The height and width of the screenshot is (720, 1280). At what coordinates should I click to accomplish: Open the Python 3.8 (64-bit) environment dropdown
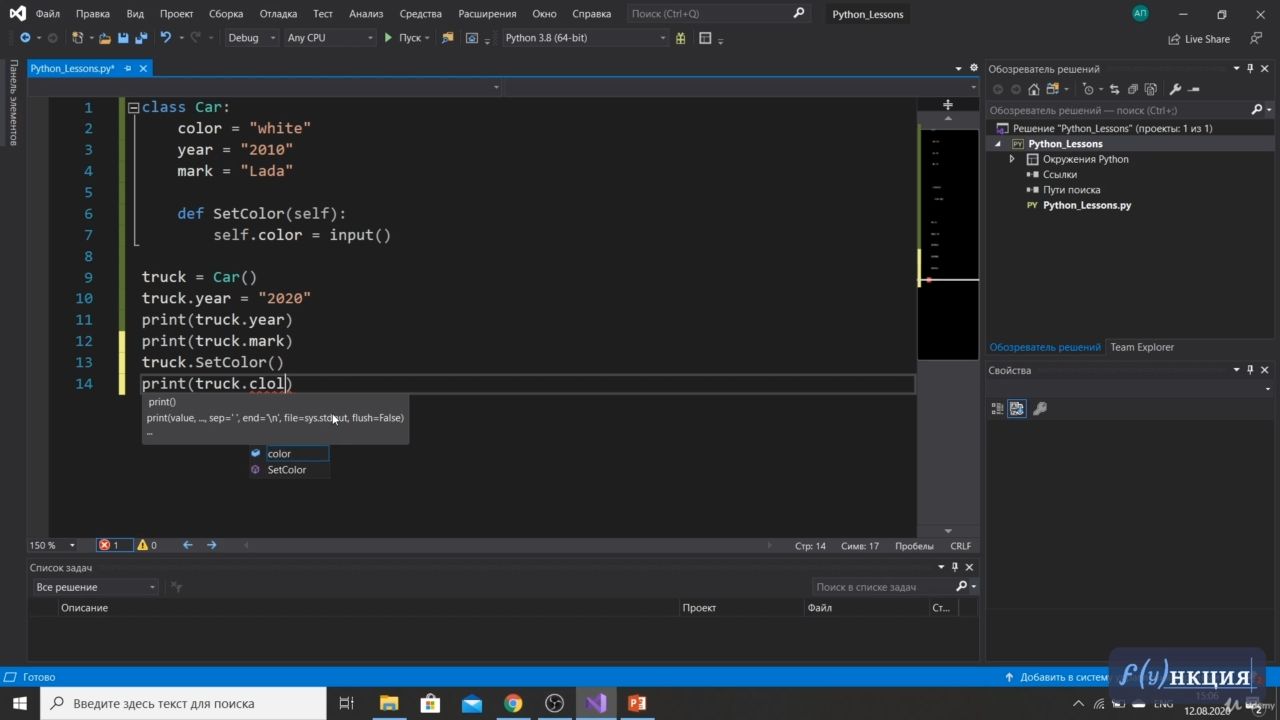tap(585, 38)
